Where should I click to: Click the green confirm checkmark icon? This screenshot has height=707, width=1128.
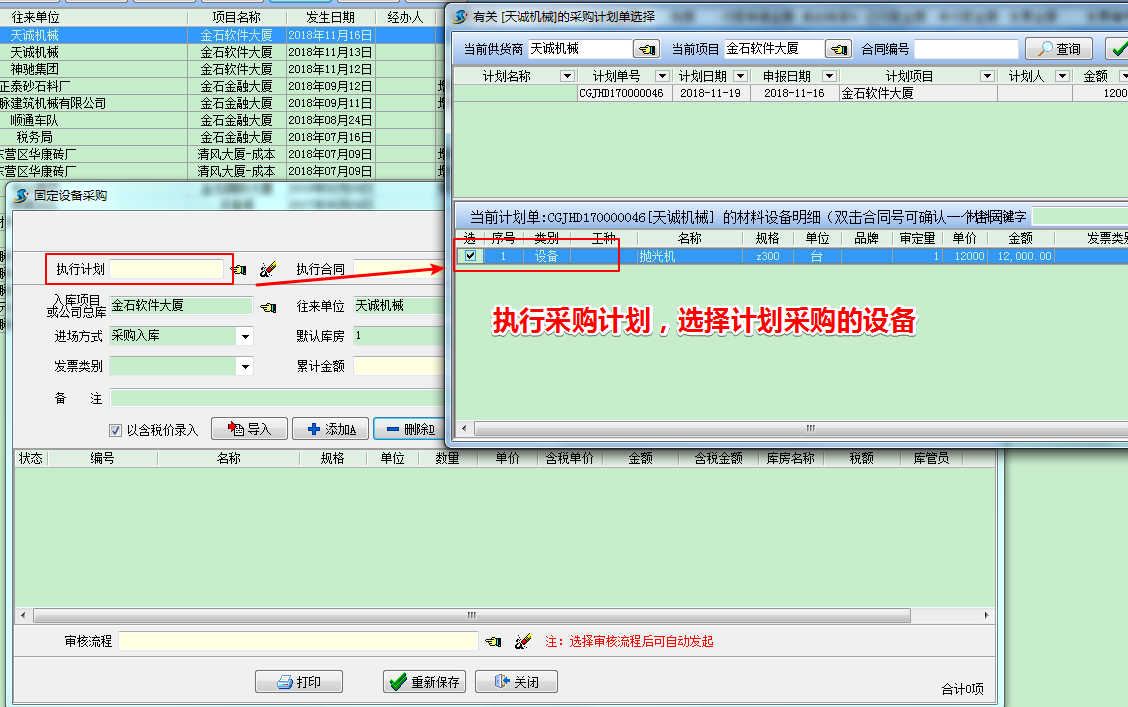(x=1120, y=47)
